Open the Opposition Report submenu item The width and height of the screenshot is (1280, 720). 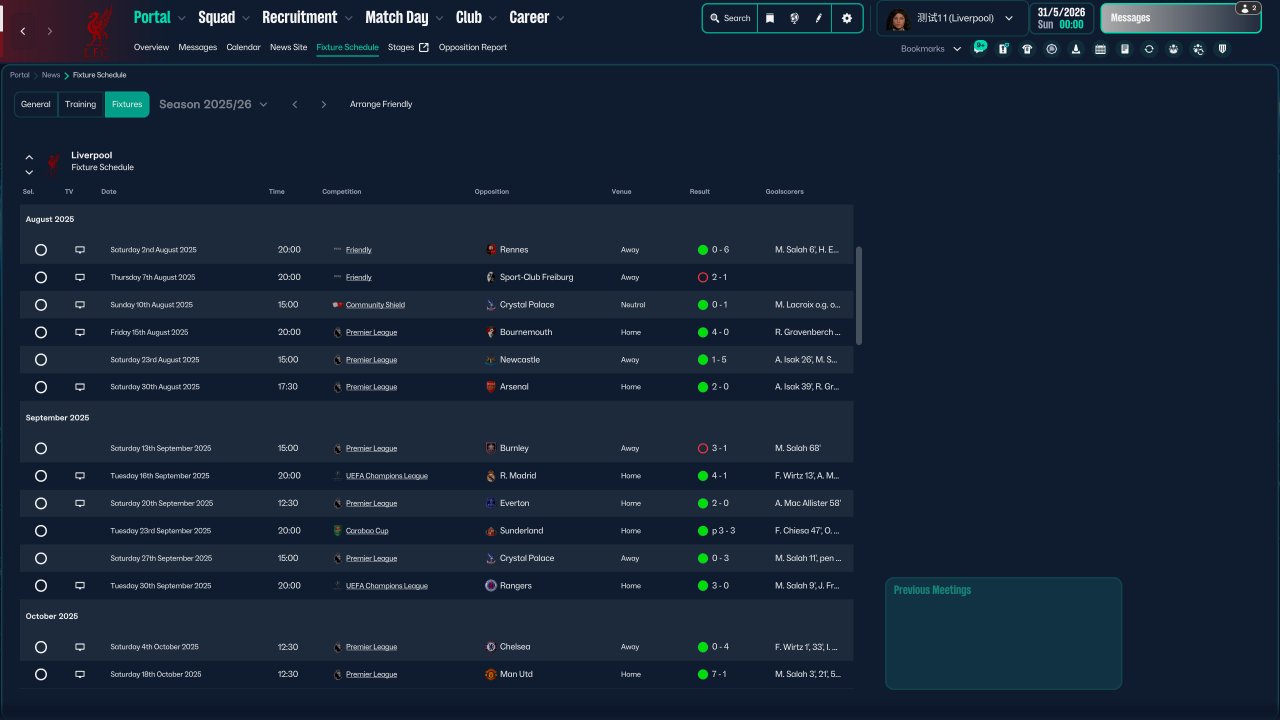coord(472,47)
